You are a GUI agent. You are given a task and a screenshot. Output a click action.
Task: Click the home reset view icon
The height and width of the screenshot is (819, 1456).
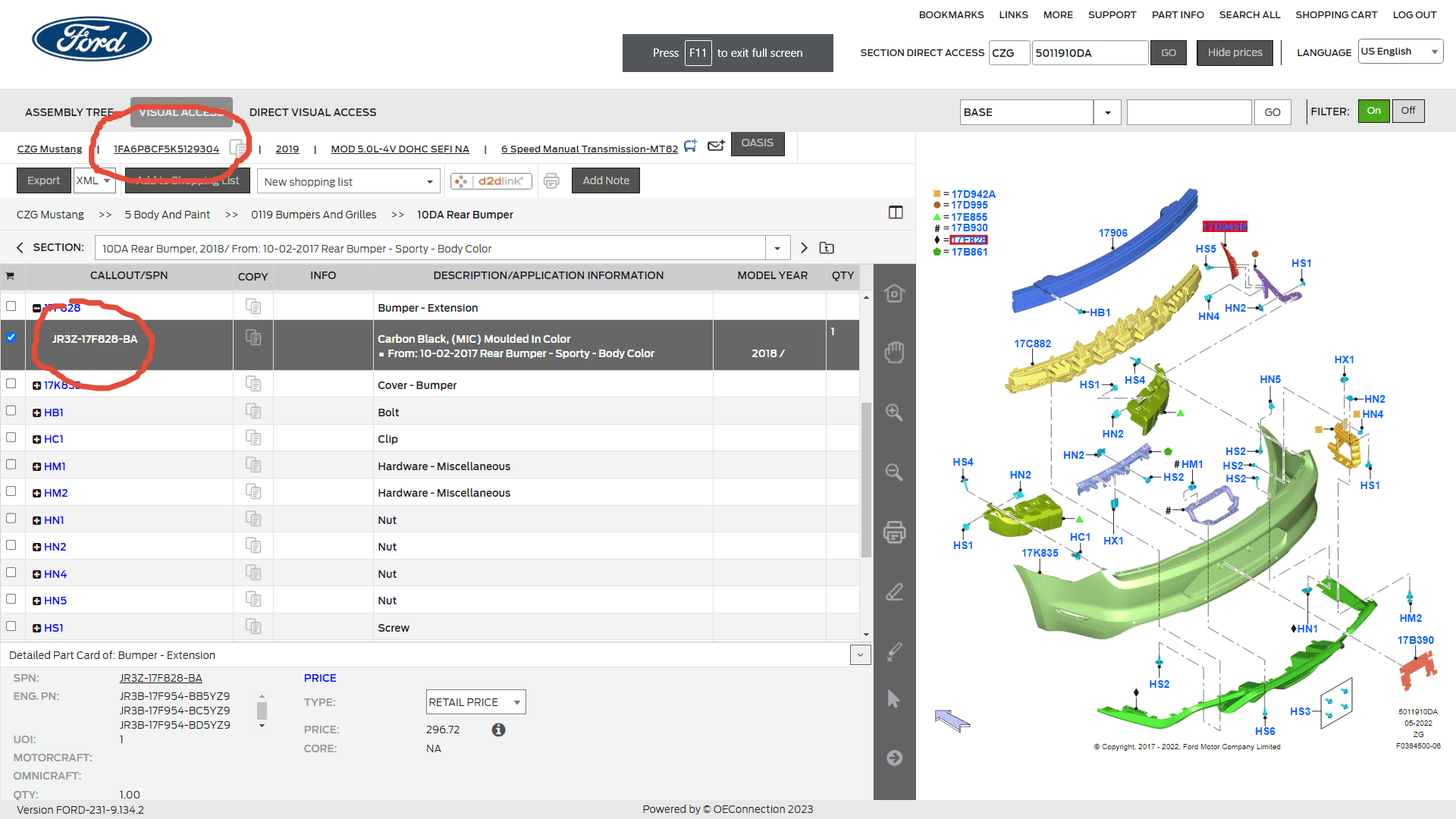(894, 293)
